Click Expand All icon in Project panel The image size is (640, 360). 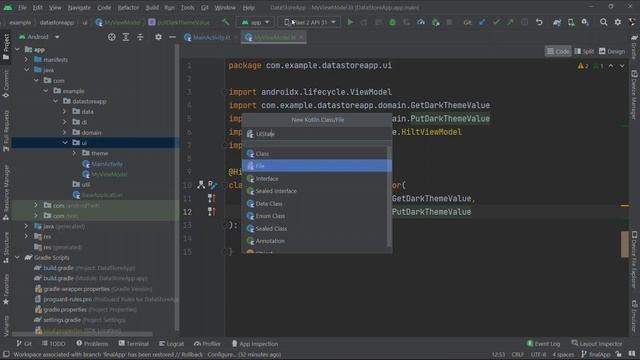(126, 37)
